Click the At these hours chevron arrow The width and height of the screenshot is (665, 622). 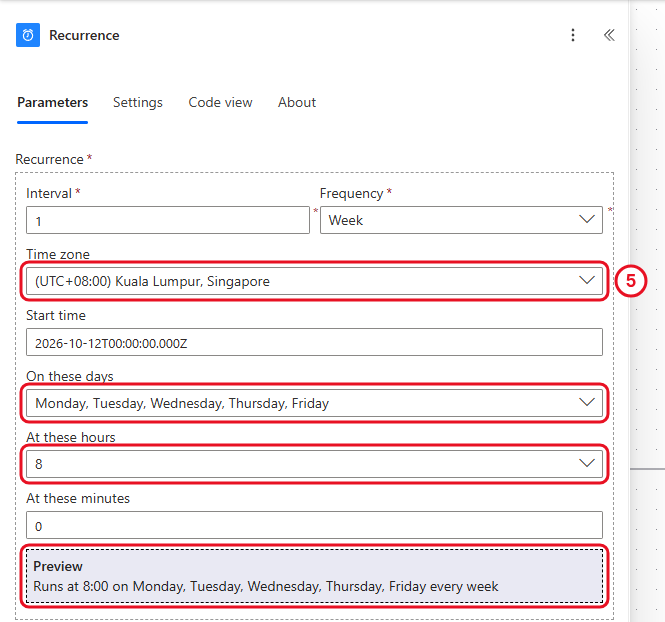[x=587, y=463]
